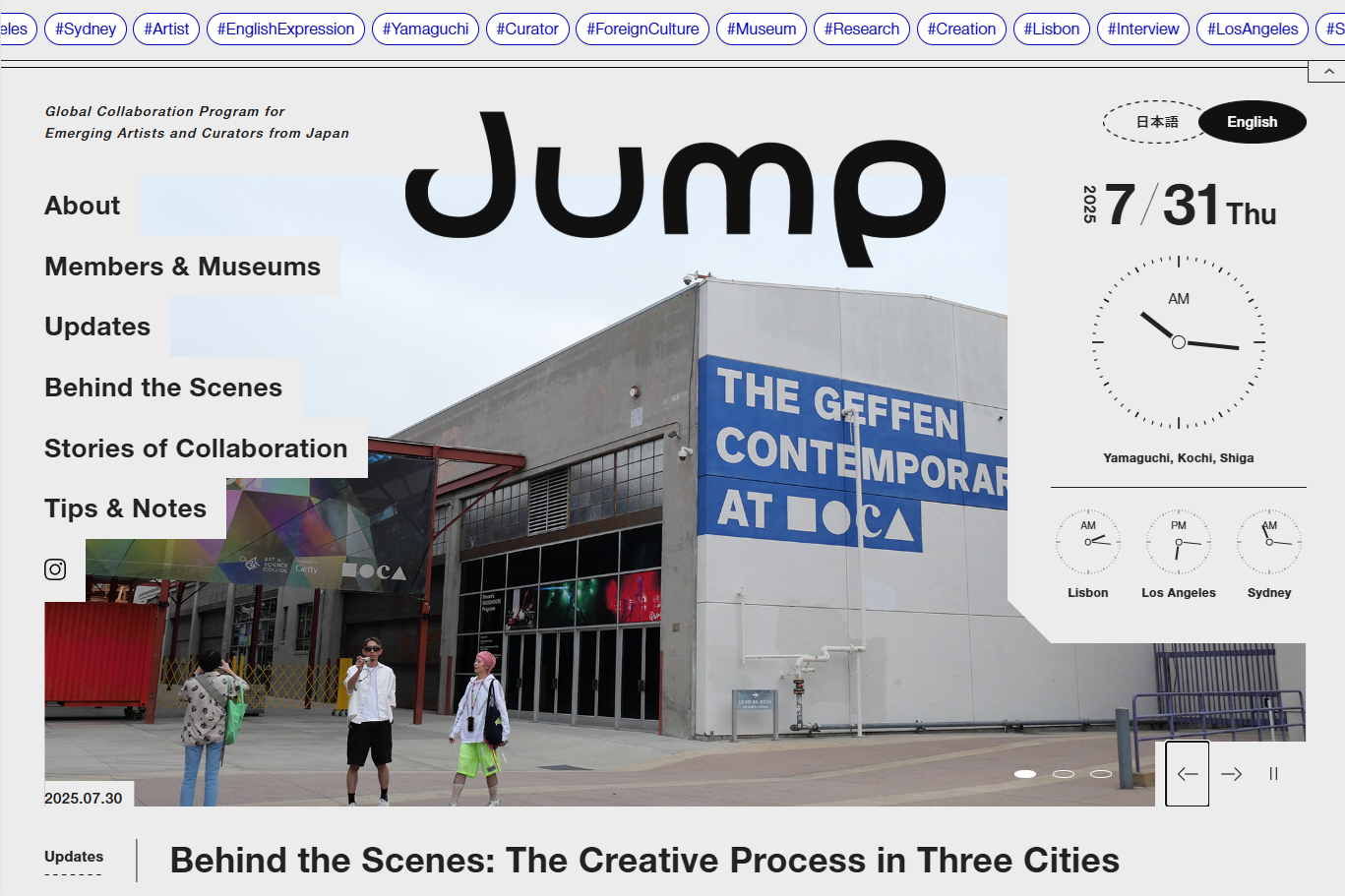Filter by #ForeignCulture hashtag
The image size is (1345, 896).
tap(642, 29)
